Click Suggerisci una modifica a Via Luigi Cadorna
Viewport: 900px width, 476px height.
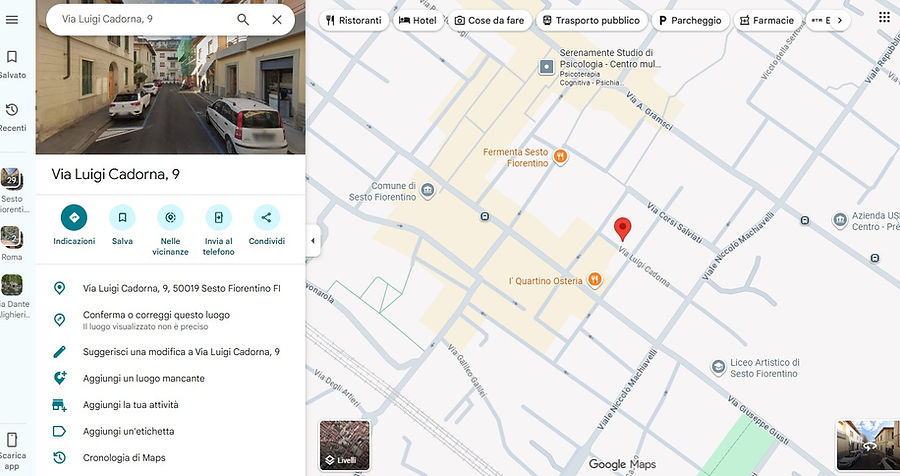point(170,352)
